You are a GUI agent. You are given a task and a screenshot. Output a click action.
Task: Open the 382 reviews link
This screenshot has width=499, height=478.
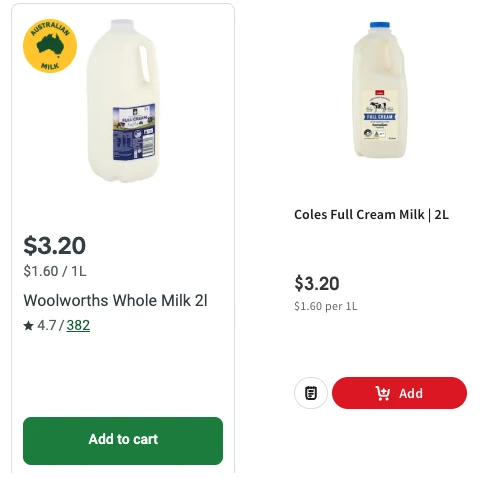pos(78,325)
